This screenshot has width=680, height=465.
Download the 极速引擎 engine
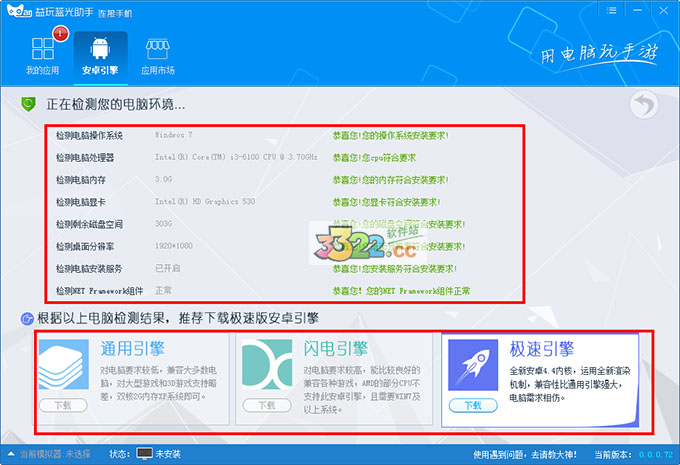[x=473, y=405]
